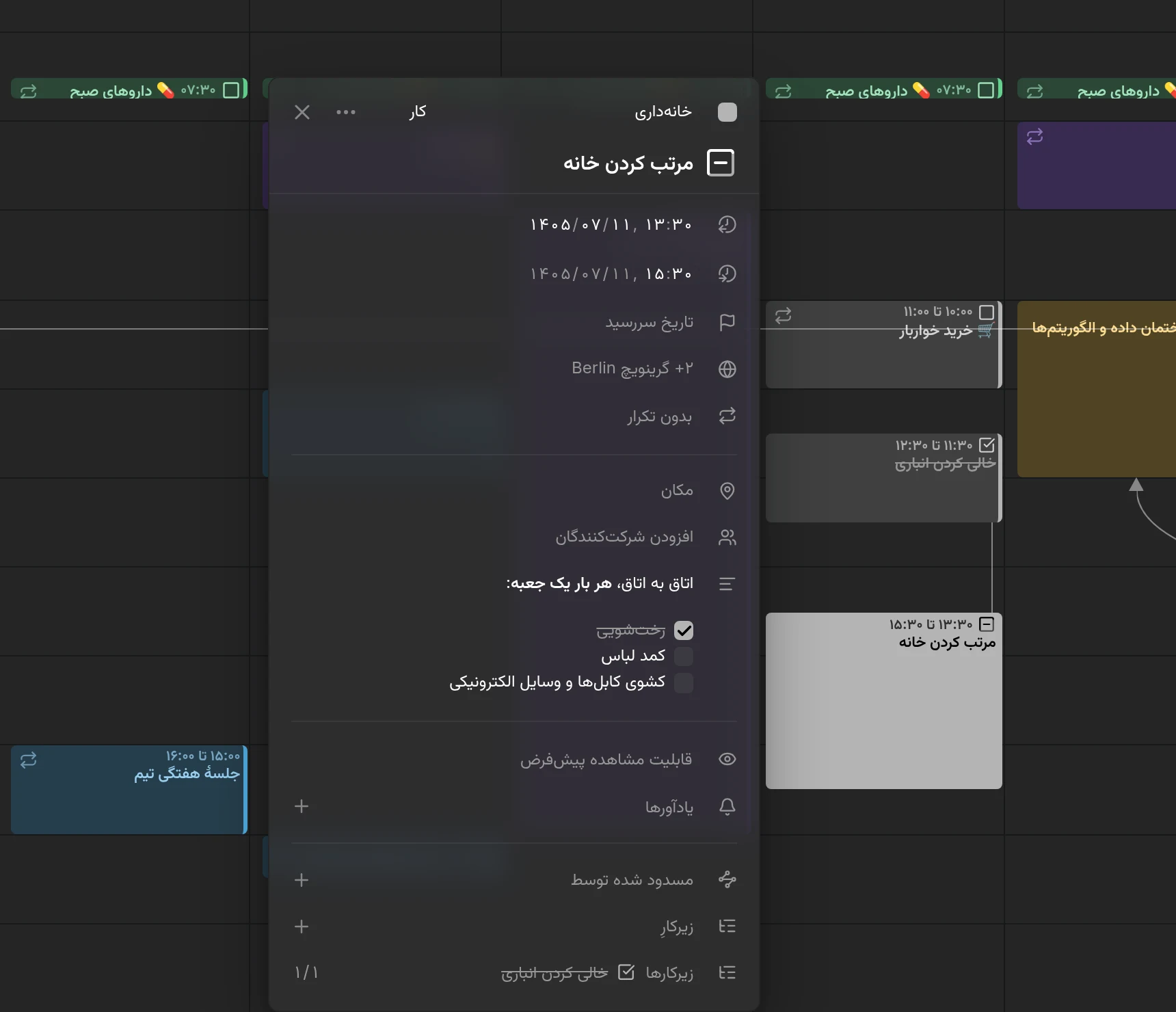Open the end date ۱۴۰۵/۰۷/۱۱, ۱۵:۳۰ field
Screen dimensions: 1176x1012
point(611,274)
